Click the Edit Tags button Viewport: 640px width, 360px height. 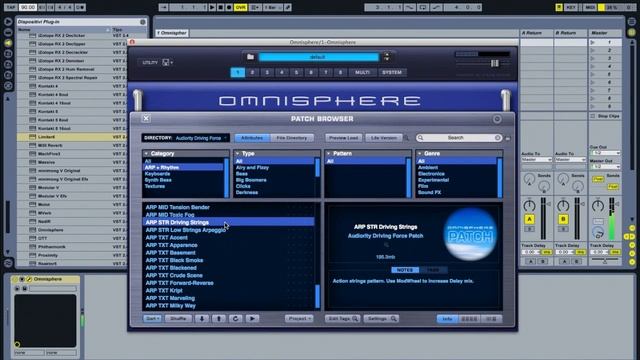pyautogui.click(x=342, y=318)
